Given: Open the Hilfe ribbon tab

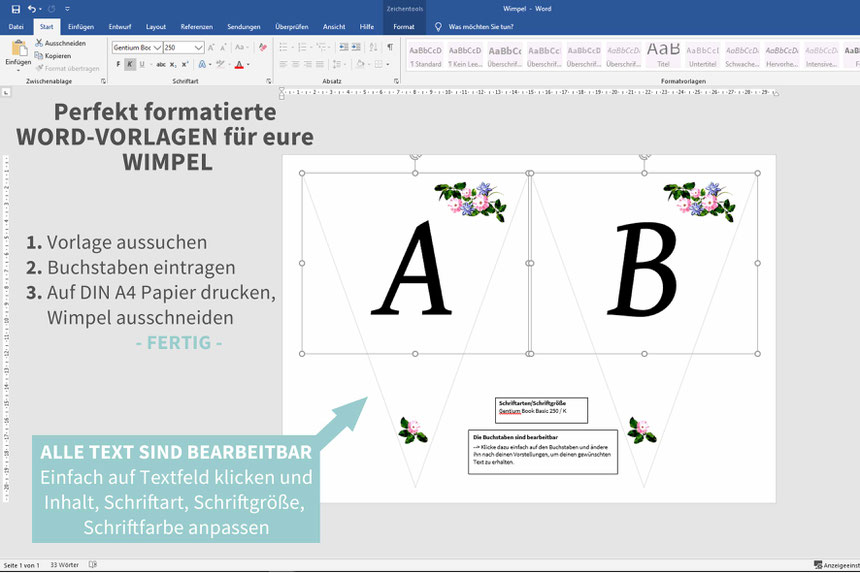Looking at the screenshot, I should tap(367, 26).
